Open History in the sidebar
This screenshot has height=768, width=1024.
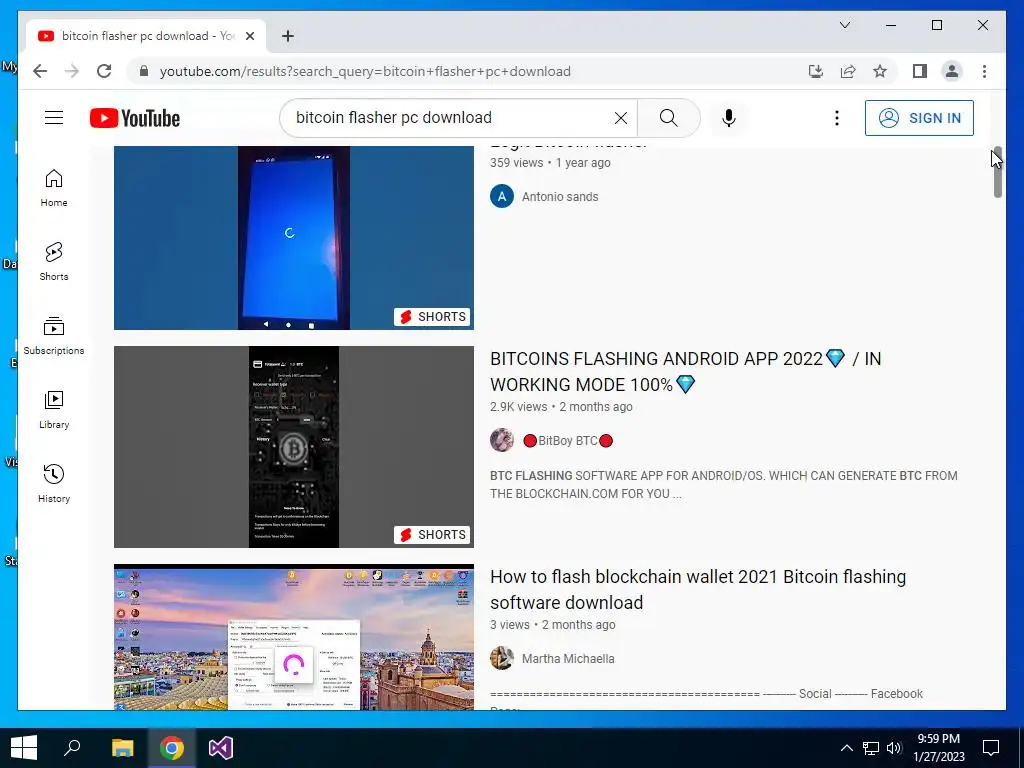coord(54,484)
